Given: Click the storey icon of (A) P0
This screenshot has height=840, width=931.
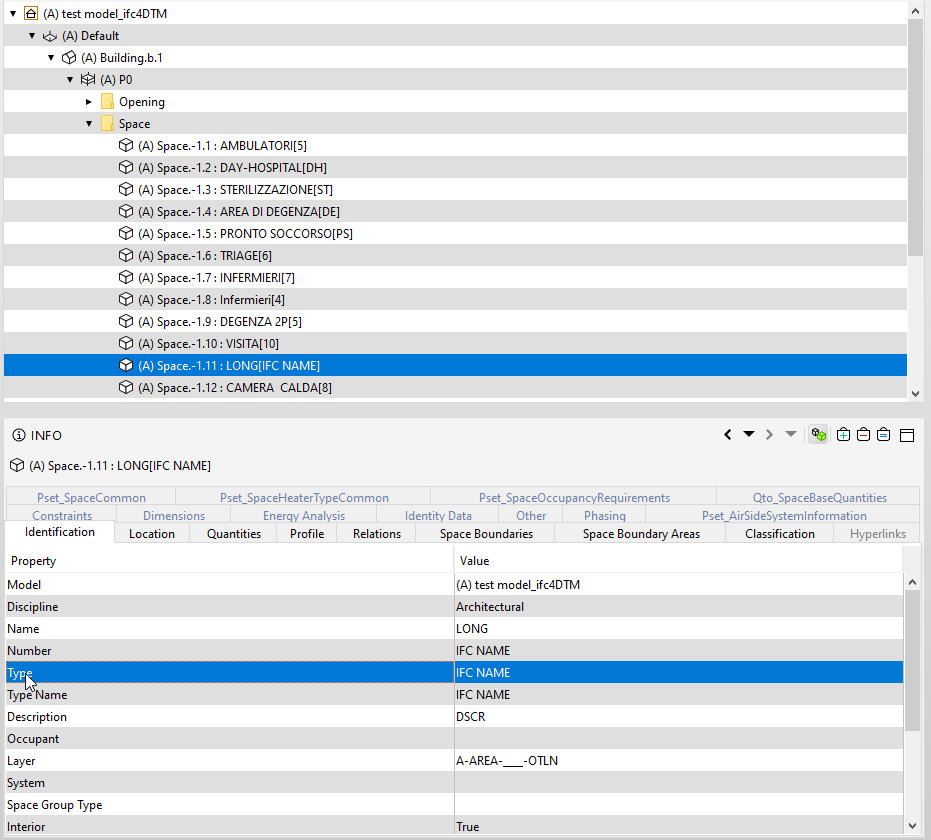Looking at the screenshot, I should pos(88,79).
